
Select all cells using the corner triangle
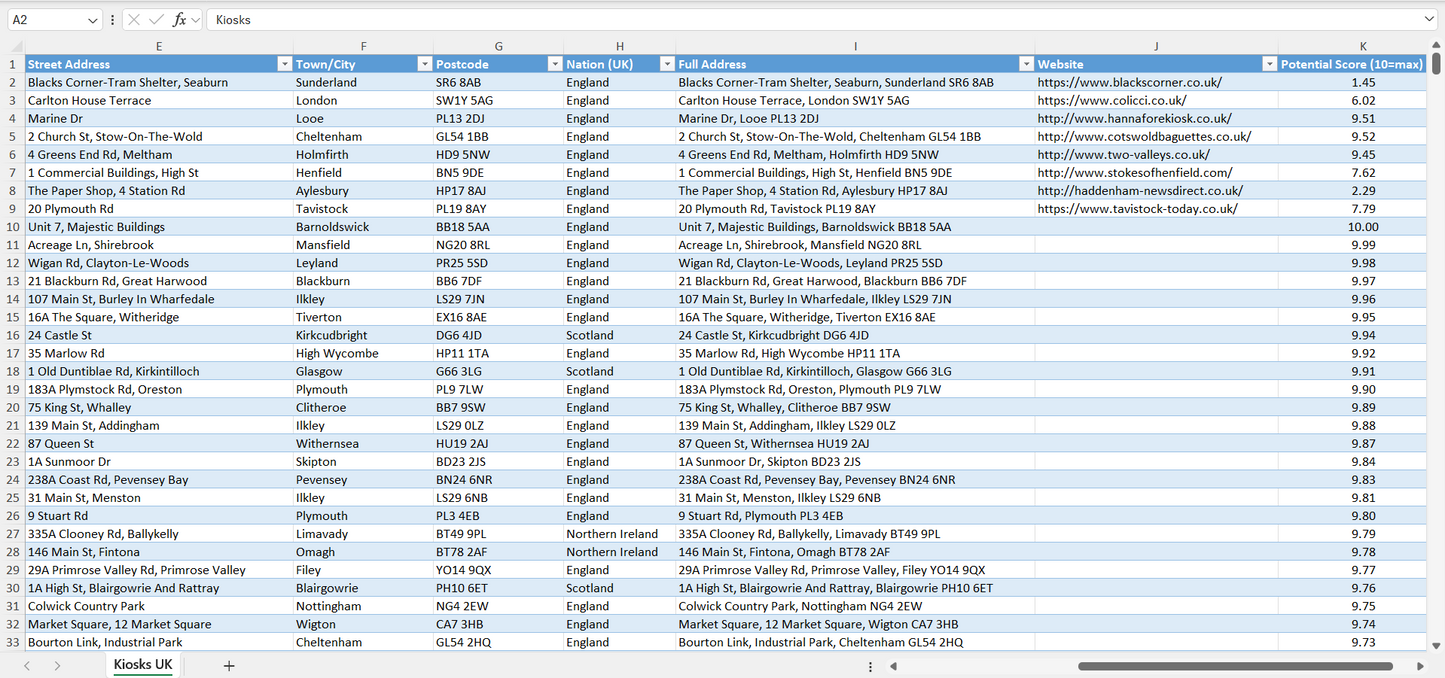(x=15, y=46)
